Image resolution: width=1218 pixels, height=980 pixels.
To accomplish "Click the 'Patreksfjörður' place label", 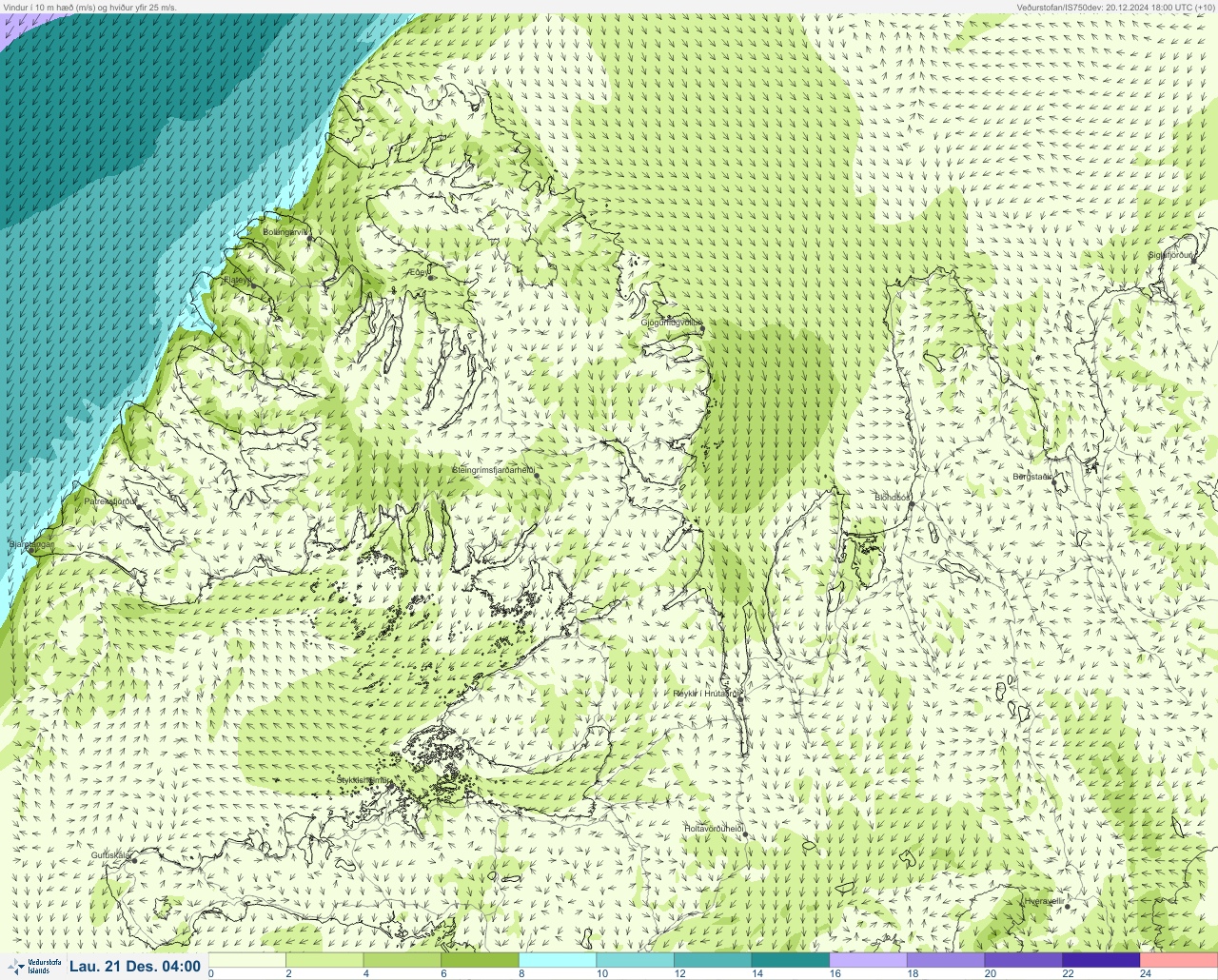I will [x=110, y=500].
